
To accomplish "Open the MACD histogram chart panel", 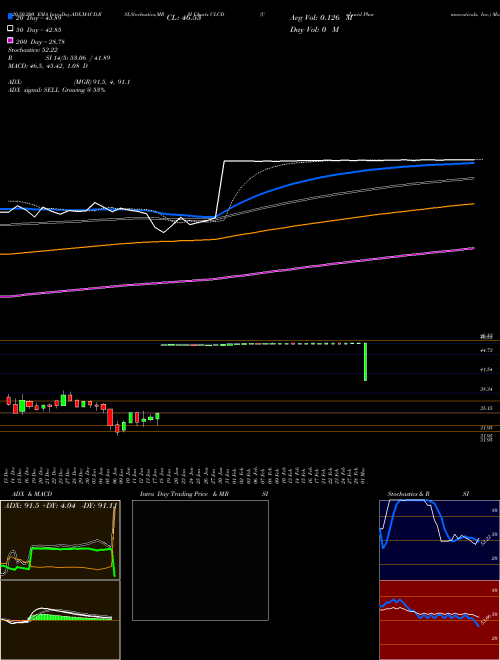I will (x=60, y=620).
